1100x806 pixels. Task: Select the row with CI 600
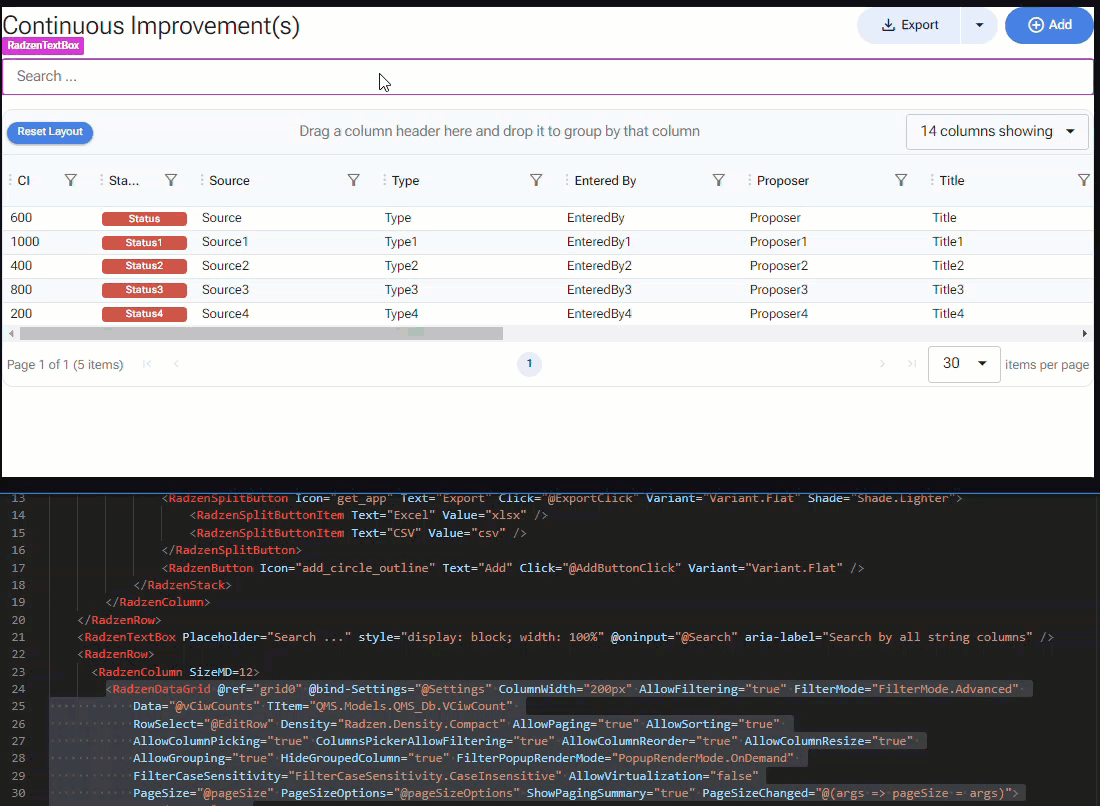click(x=548, y=218)
